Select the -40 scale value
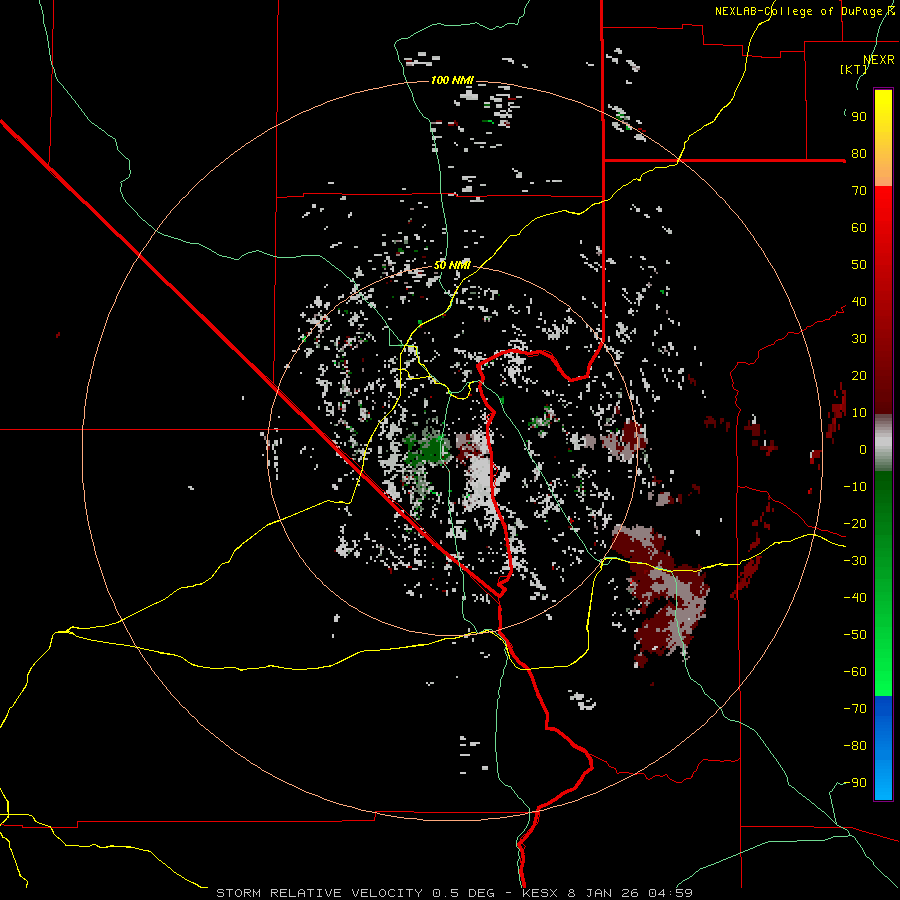 (x=855, y=598)
